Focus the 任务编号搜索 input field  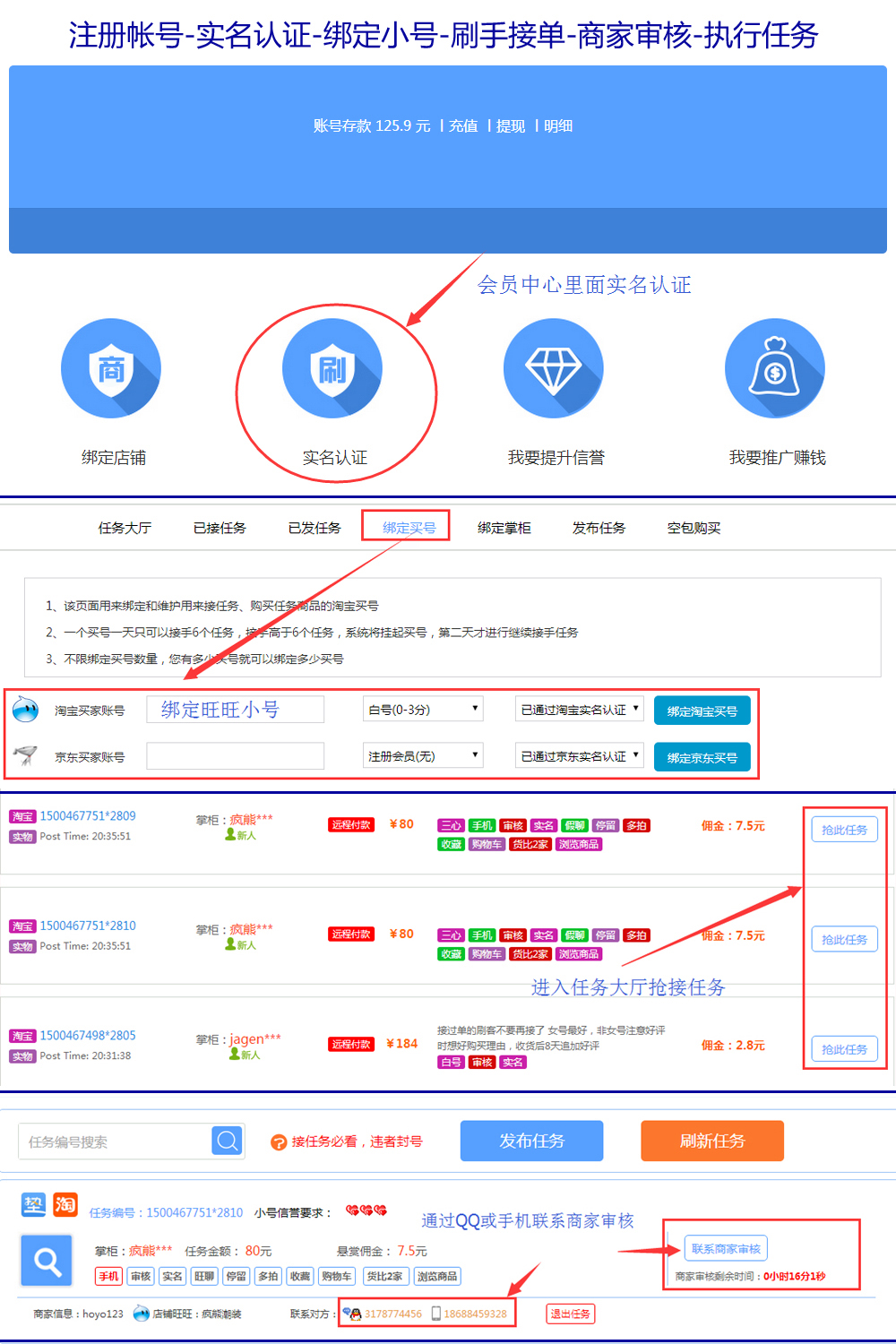[115, 1142]
